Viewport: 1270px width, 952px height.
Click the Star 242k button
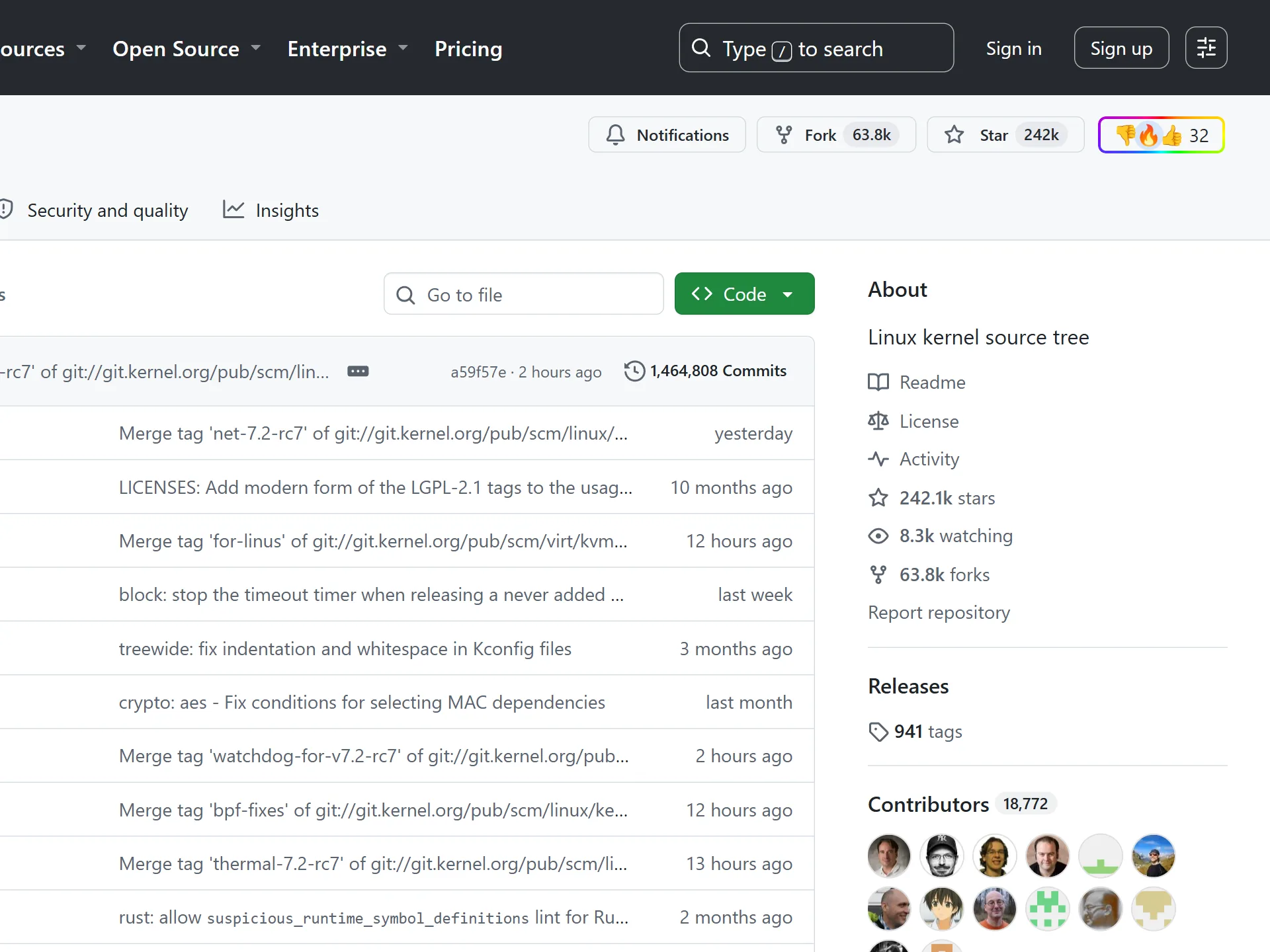[1005, 135]
